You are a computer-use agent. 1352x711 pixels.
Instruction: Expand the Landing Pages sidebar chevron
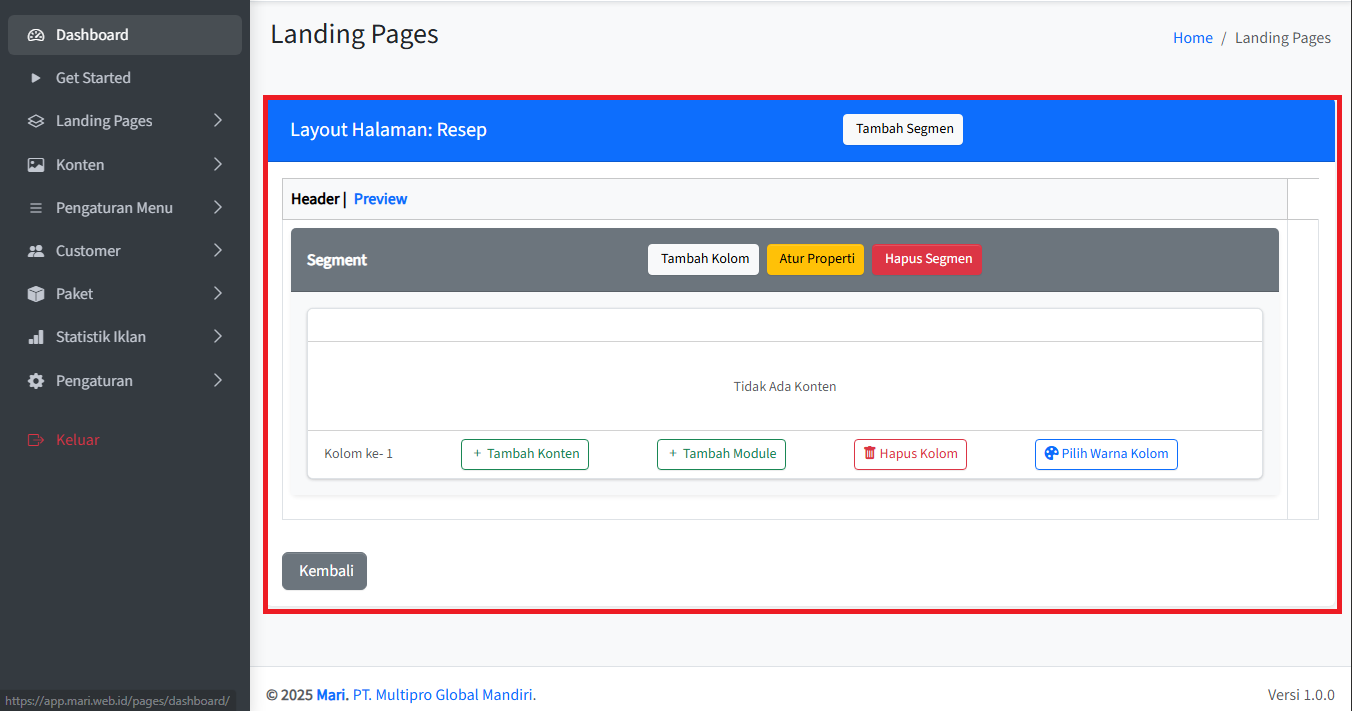point(218,121)
